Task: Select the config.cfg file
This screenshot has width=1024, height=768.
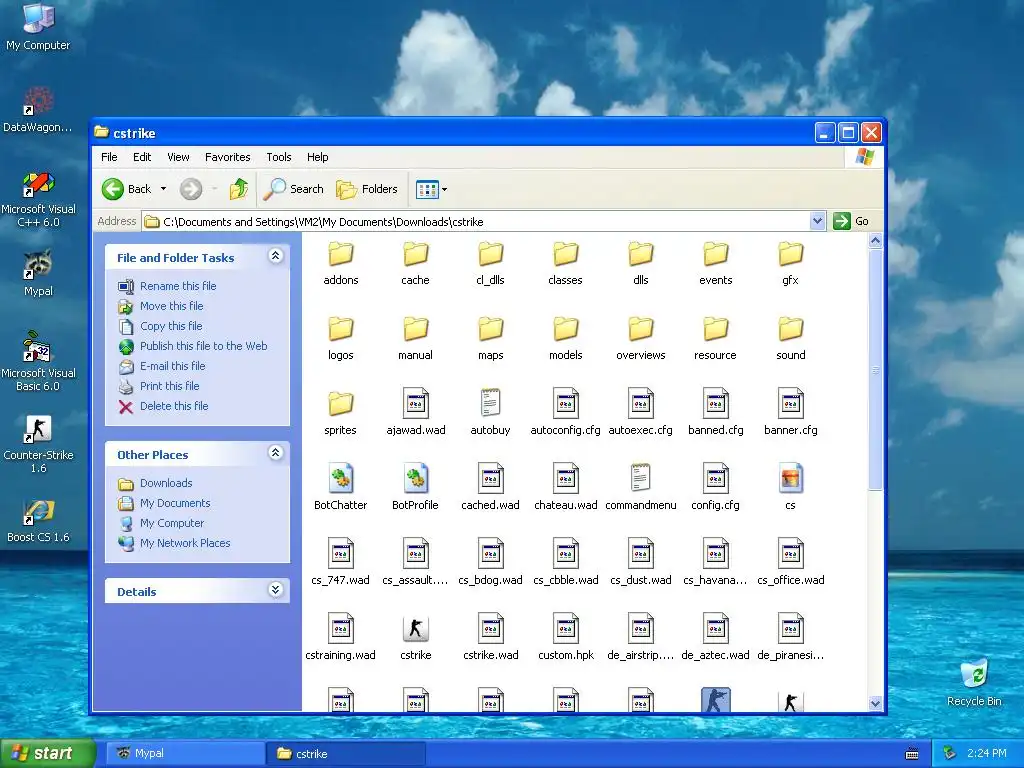Action: 715,488
